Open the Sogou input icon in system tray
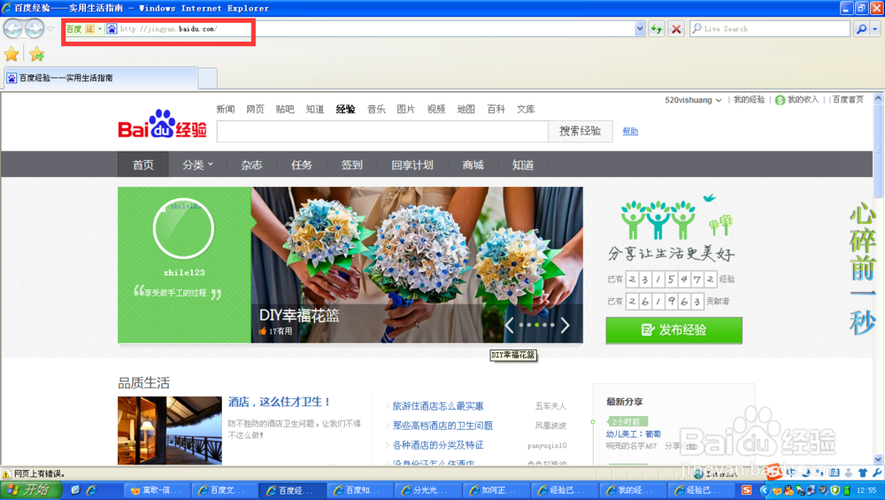 coord(747,490)
